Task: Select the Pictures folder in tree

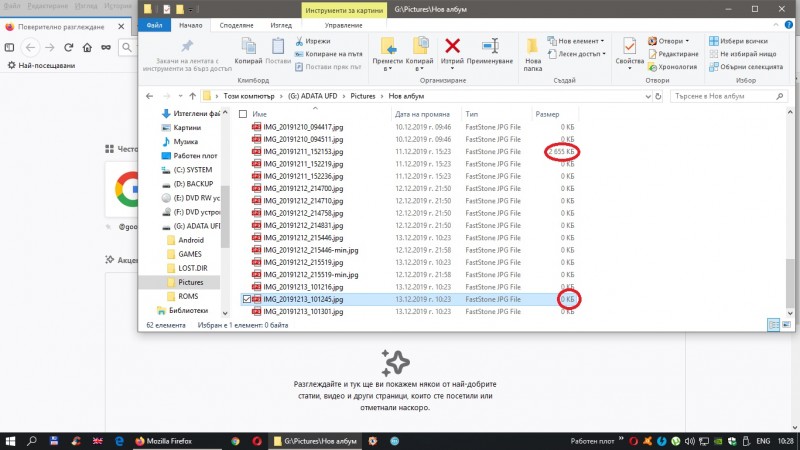Action: (x=190, y=282)
